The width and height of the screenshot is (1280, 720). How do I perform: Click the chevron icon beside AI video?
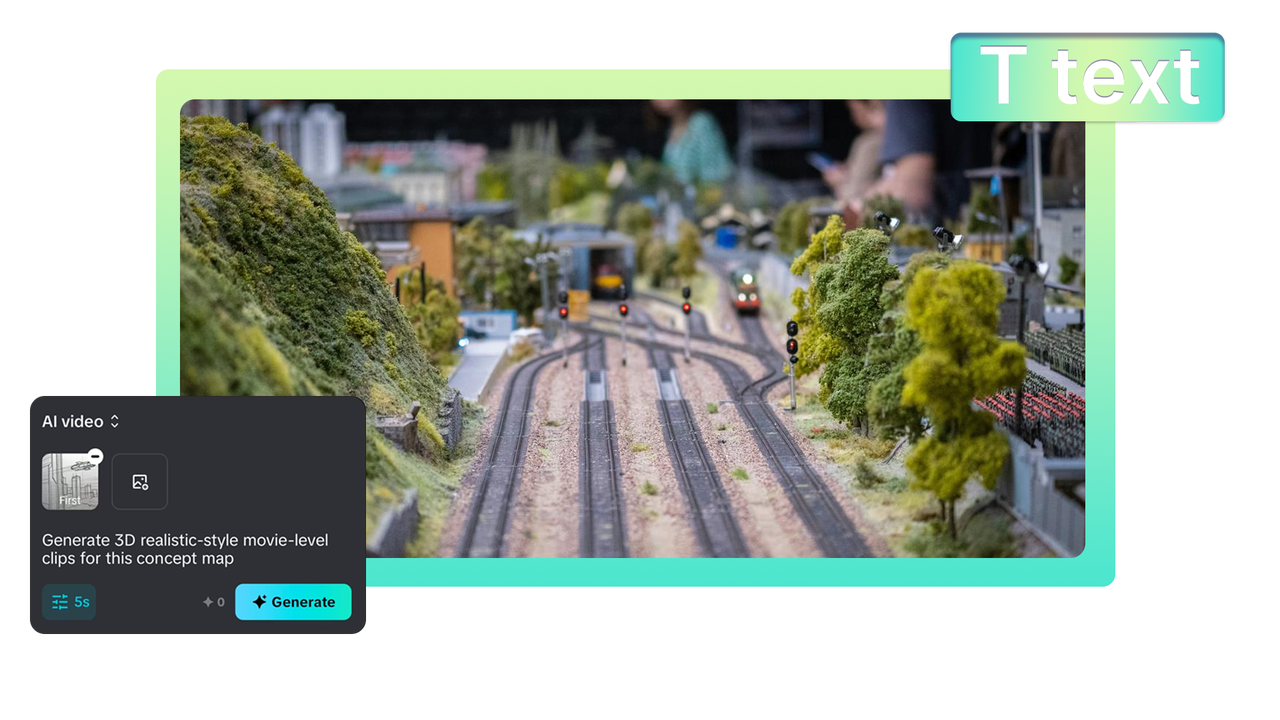[114, 421]
